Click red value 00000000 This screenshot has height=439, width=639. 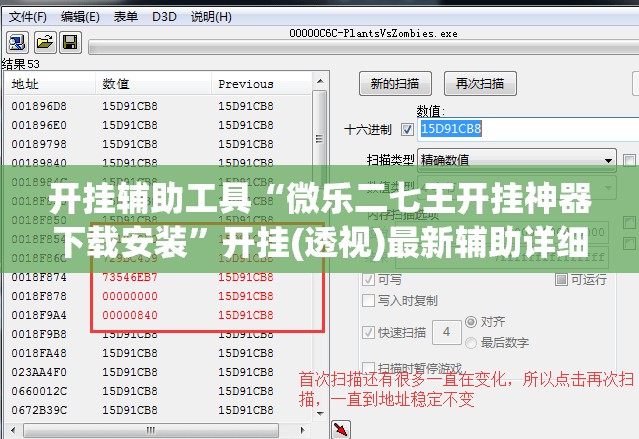tap(130, 296)
